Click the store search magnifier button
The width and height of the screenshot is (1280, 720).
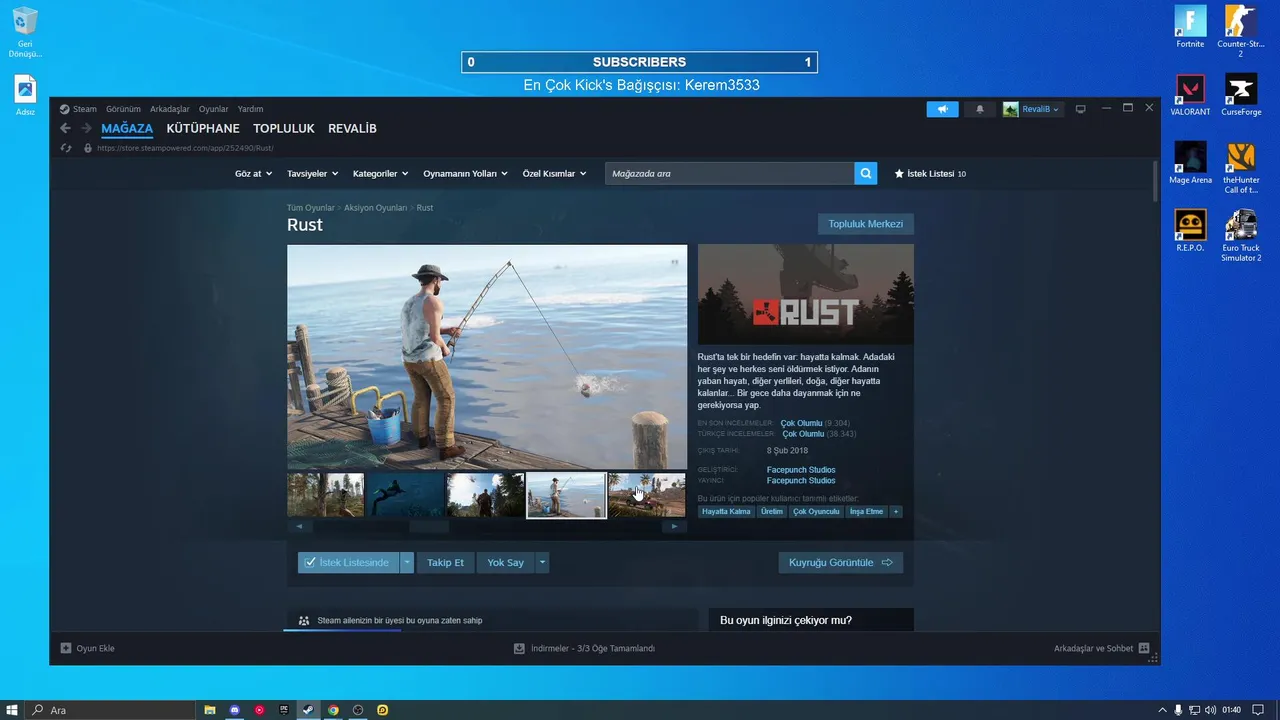tap(866, 174)
